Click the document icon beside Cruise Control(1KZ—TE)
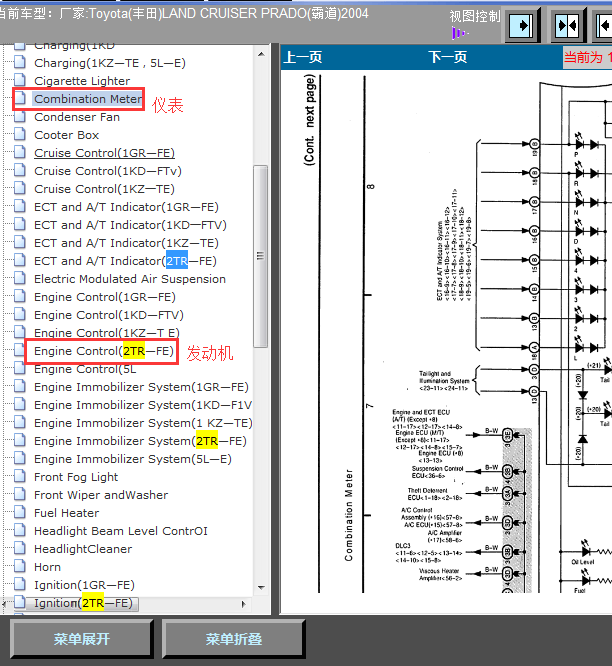The height and width of the screenshot is (666, 612). pos(20,188)
